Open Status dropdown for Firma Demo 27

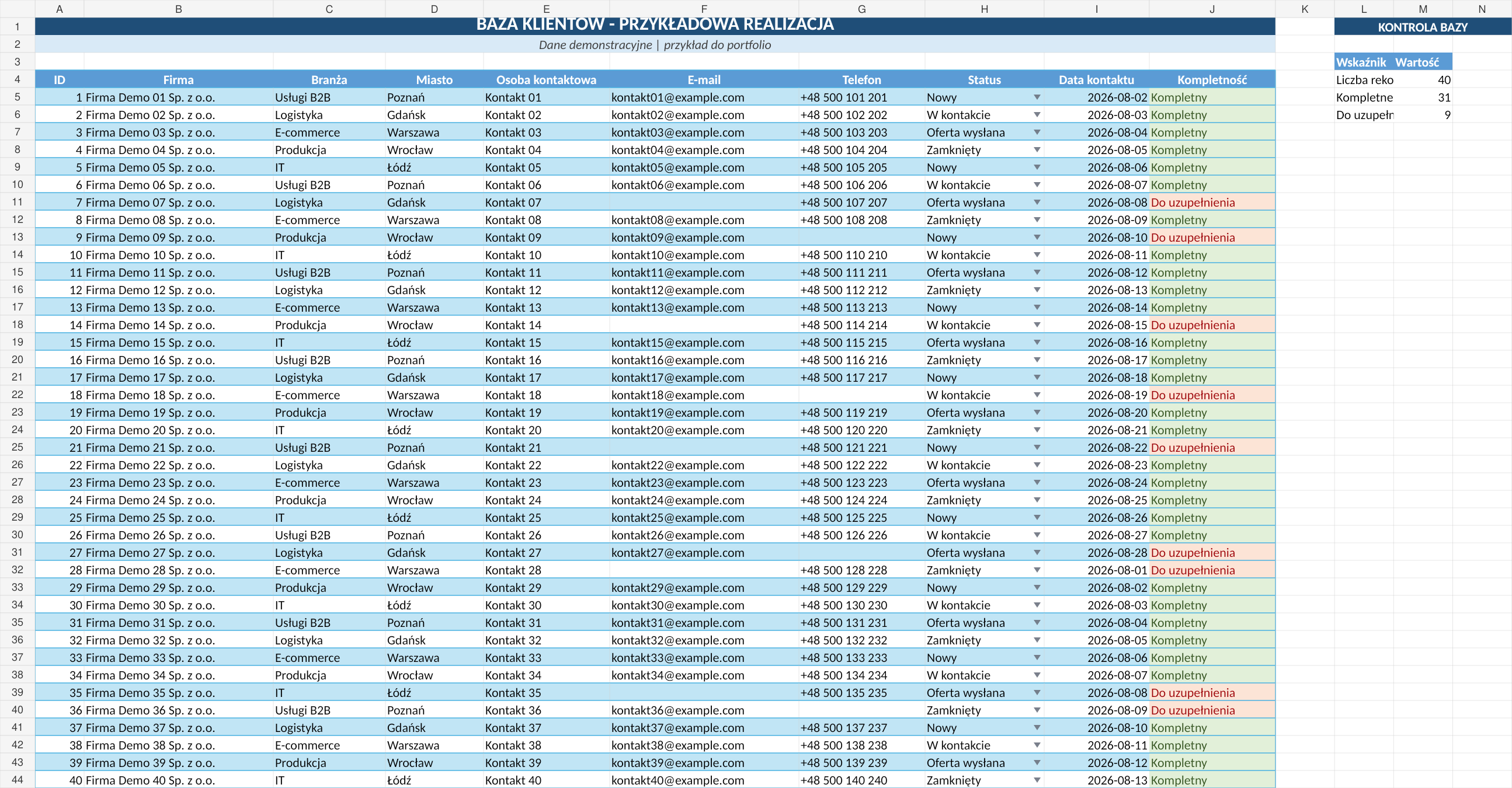click(x=1037, y=553)
